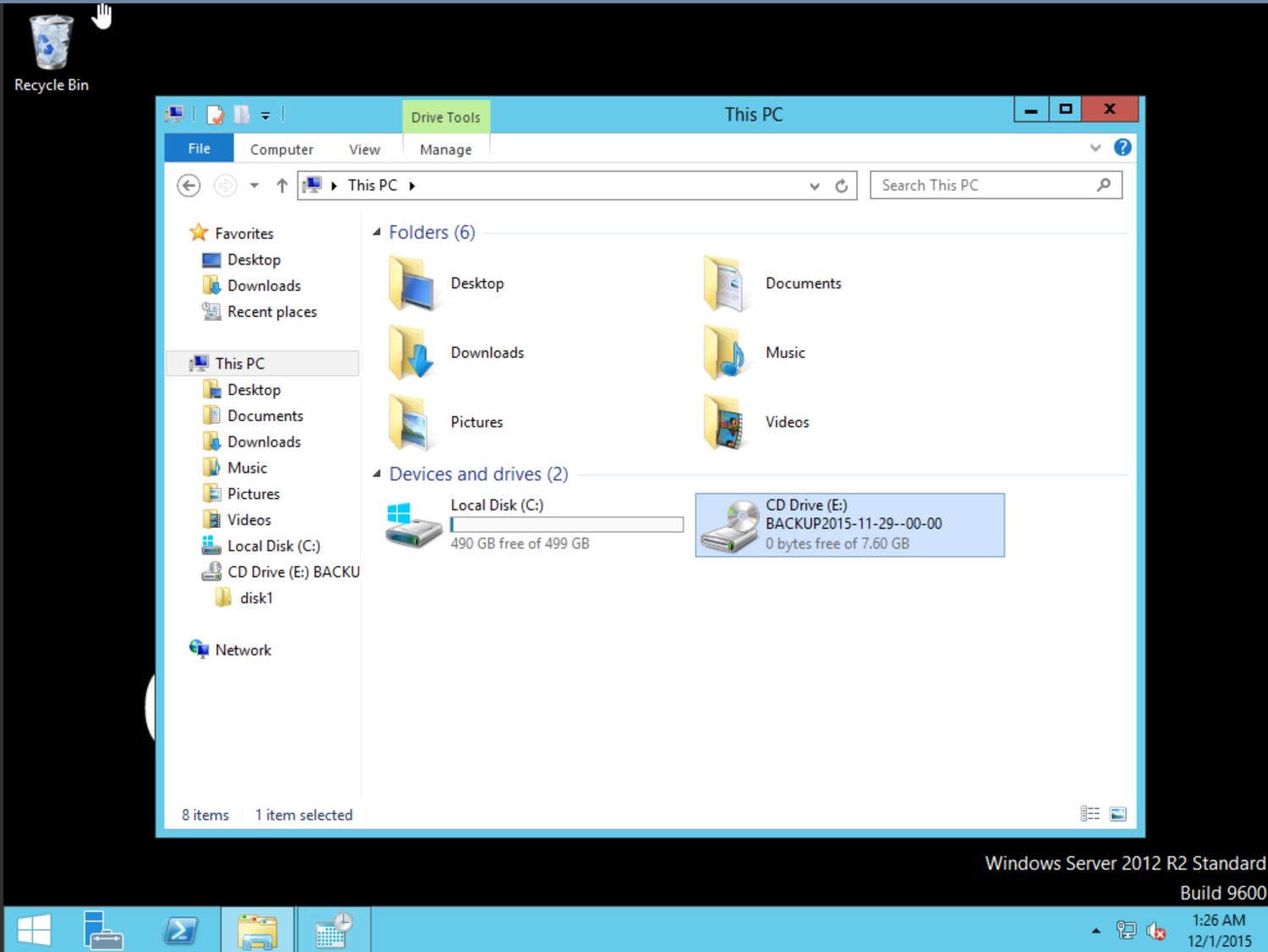This screenshot has width=1268, height=952.
Task: Click the Local Disk (C:) usage bar
Action: (566, 525)
